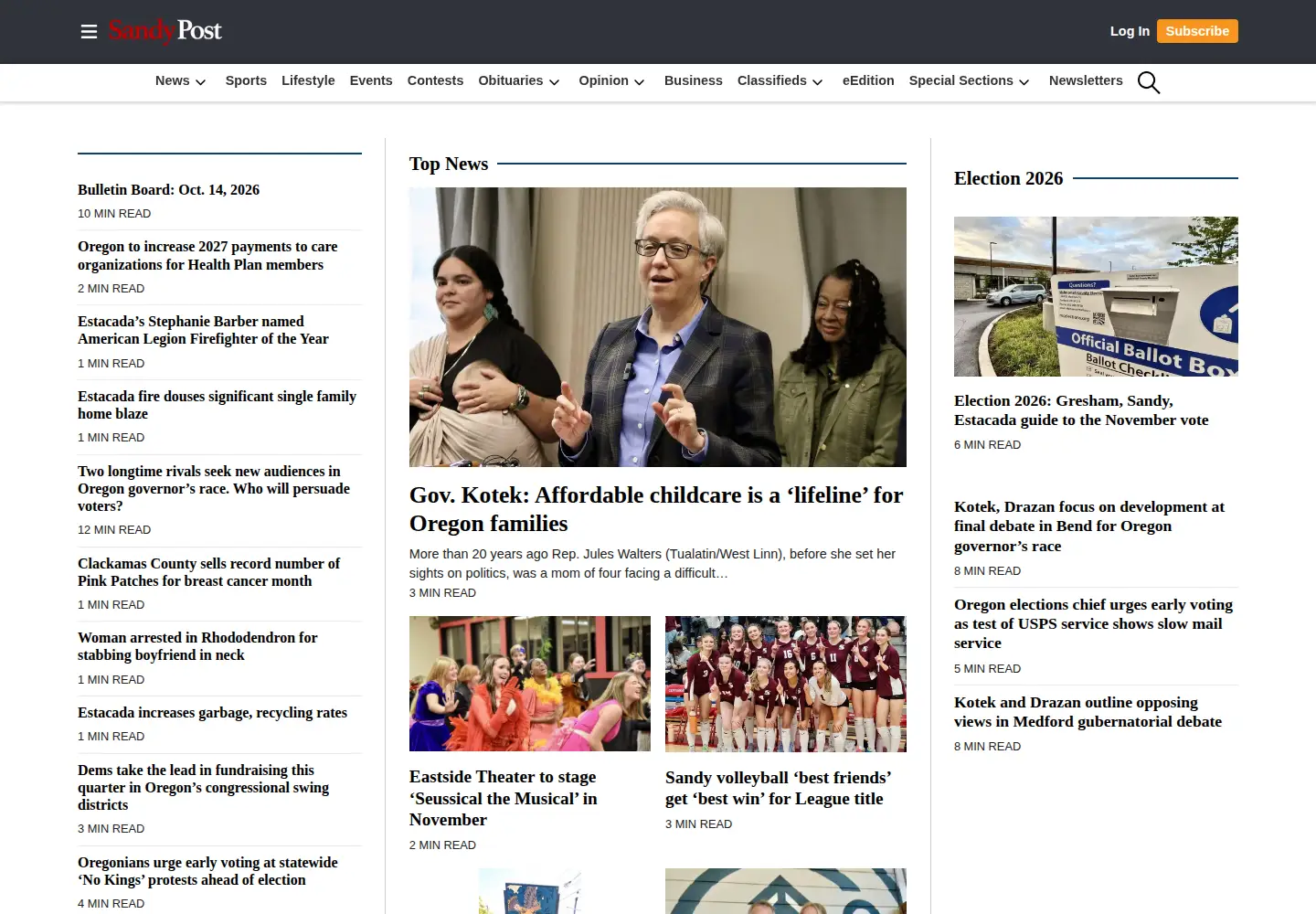Open the Newsletters page
The height and width of the screenshot is (914, 1316).
tap(1086, 80)
